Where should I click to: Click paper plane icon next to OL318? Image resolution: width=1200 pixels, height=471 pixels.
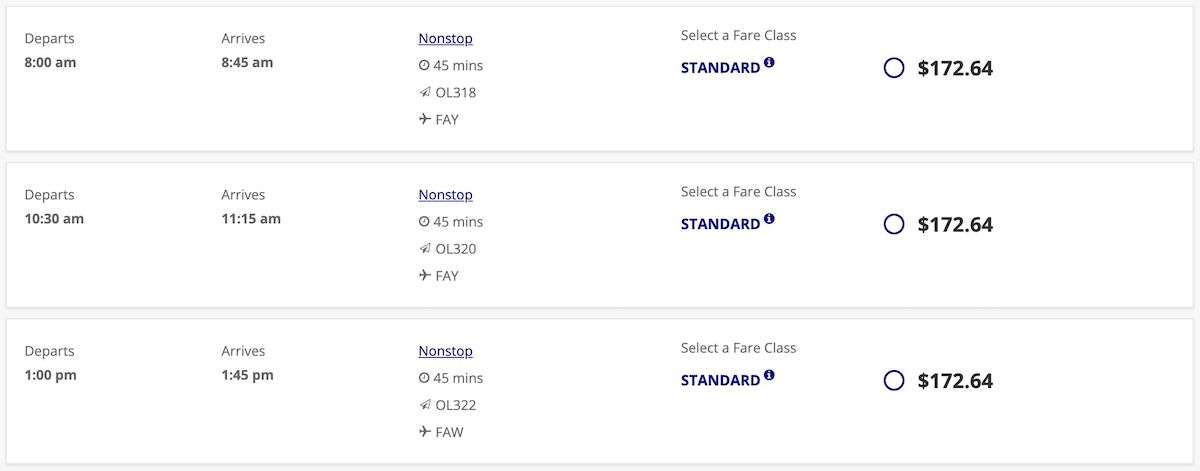(424, 93)
